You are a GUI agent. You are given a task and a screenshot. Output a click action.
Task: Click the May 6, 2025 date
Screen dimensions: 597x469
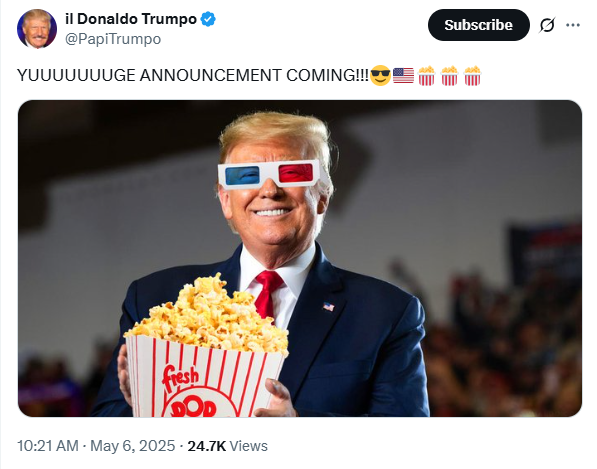pyautogui.click(x=132, y=446)
